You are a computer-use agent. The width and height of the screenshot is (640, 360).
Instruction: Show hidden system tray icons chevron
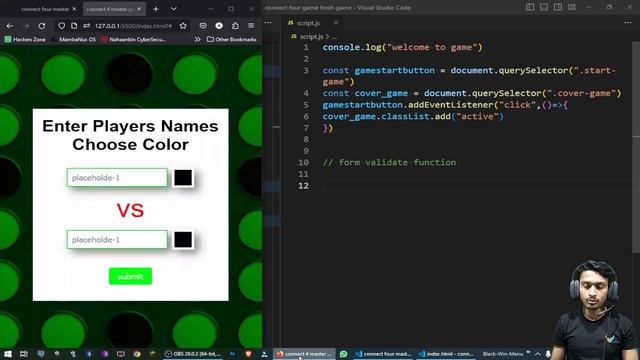click(538, 354)
